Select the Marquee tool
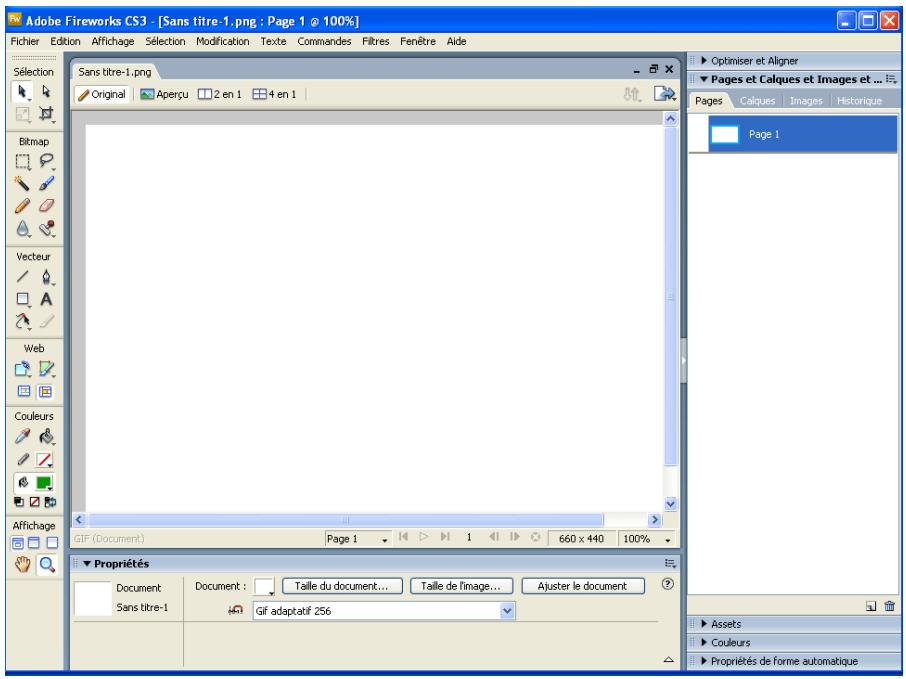The width and height of the screenshot is (906, 679). coord(22,161)
